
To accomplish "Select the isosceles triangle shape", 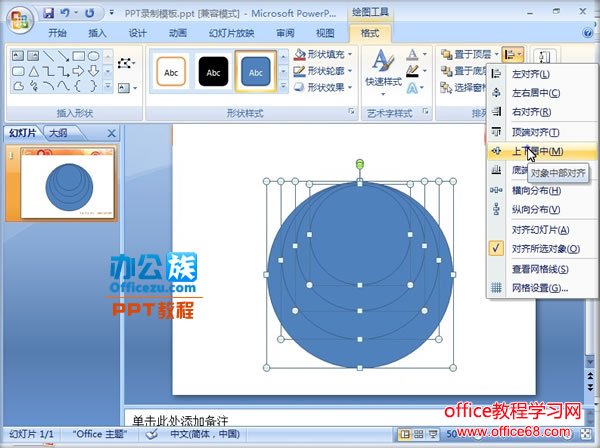I will [33, 71].
